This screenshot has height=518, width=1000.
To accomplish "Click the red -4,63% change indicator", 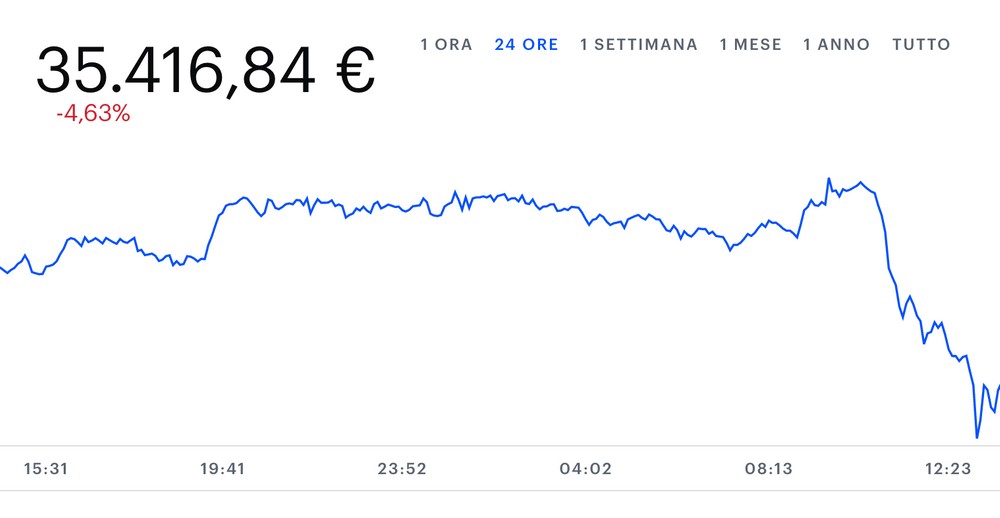I will tap(93, 114).
